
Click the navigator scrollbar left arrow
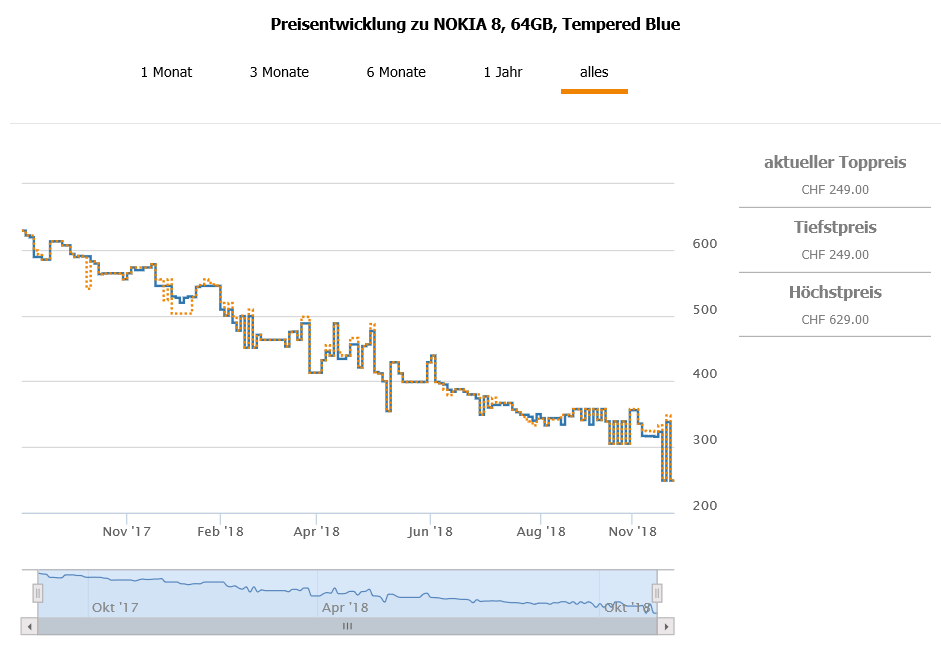click(29, 626)
